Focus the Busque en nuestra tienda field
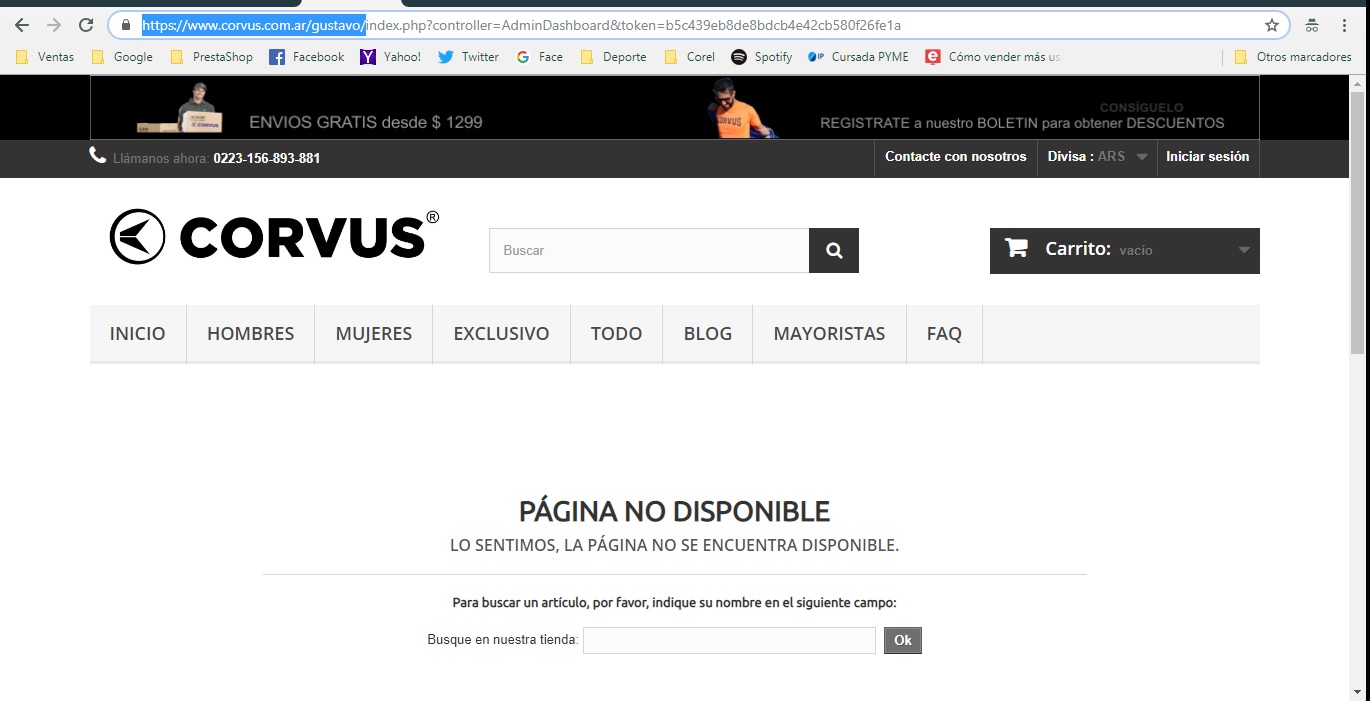The image size is (1370, 701). (x=729, y=641)
